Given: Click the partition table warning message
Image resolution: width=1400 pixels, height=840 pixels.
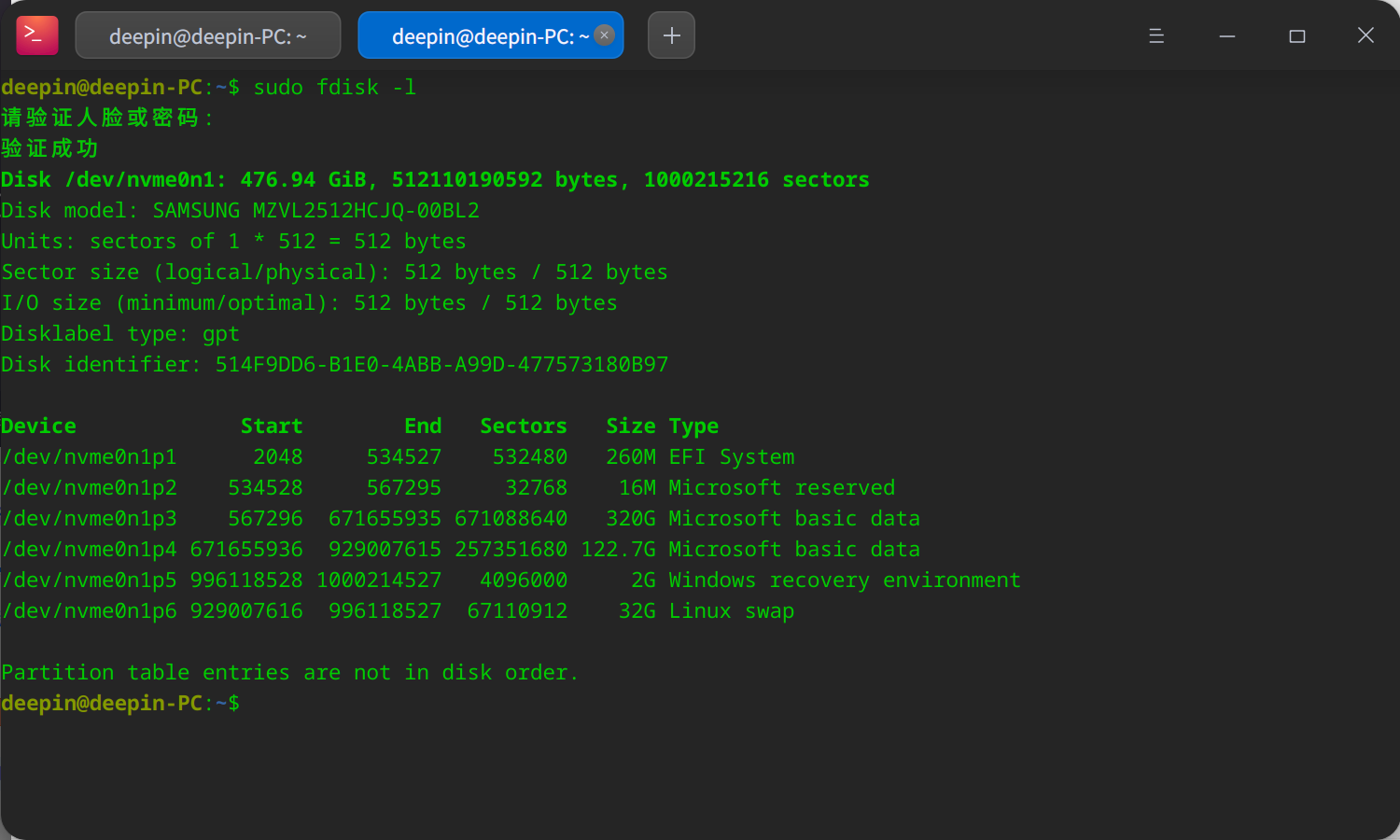Looking at the screenshot, I should (287, 672).
